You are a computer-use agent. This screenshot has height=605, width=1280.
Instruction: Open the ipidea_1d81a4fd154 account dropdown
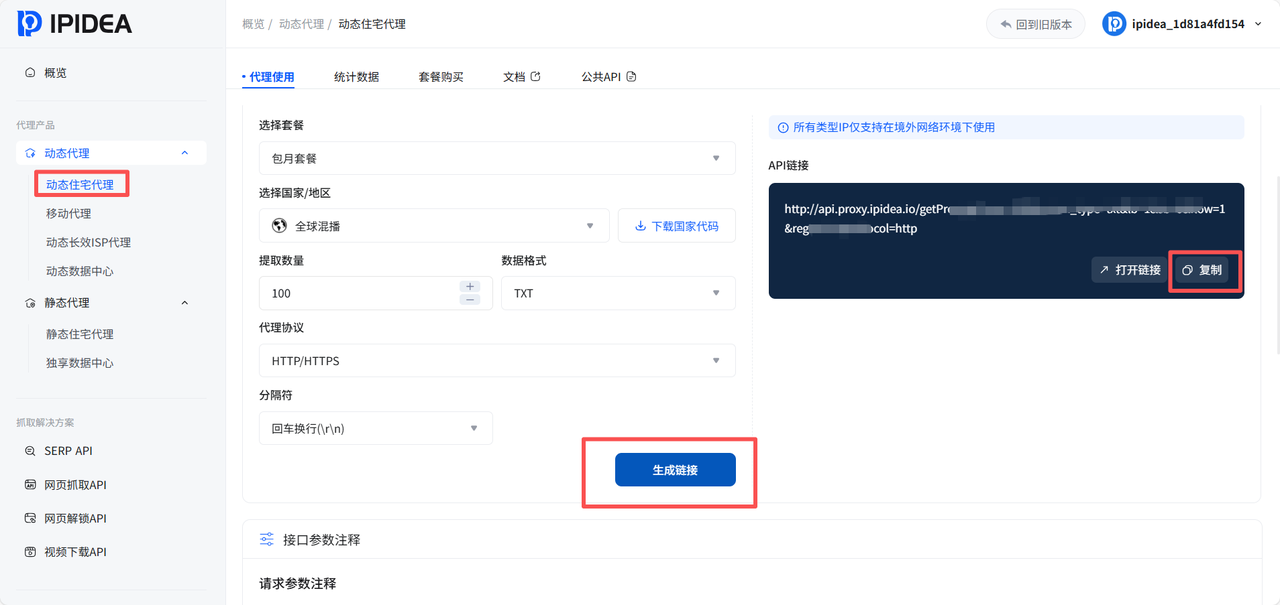[1182, 24]
